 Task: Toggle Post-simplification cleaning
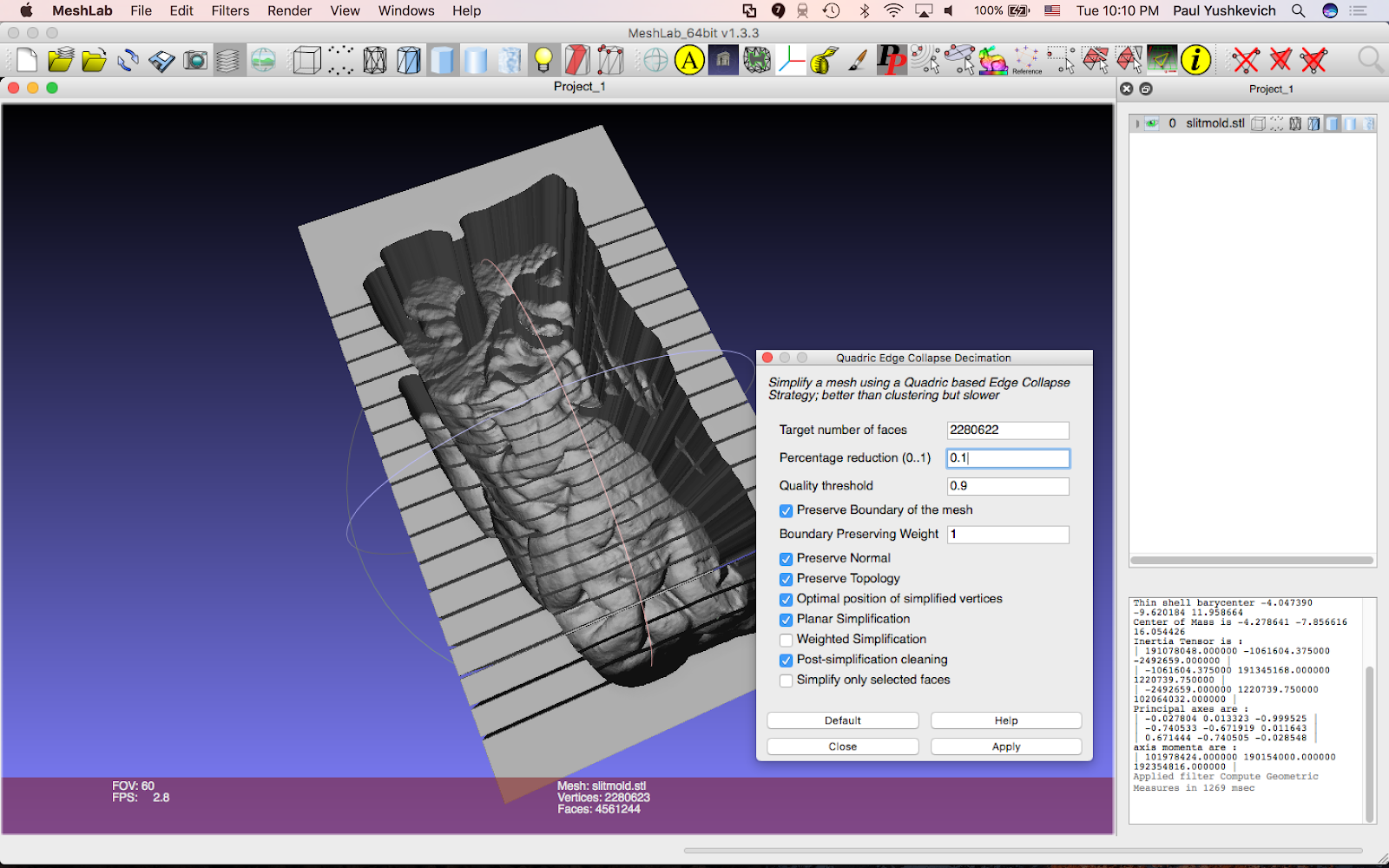click(x=786, y=661)
